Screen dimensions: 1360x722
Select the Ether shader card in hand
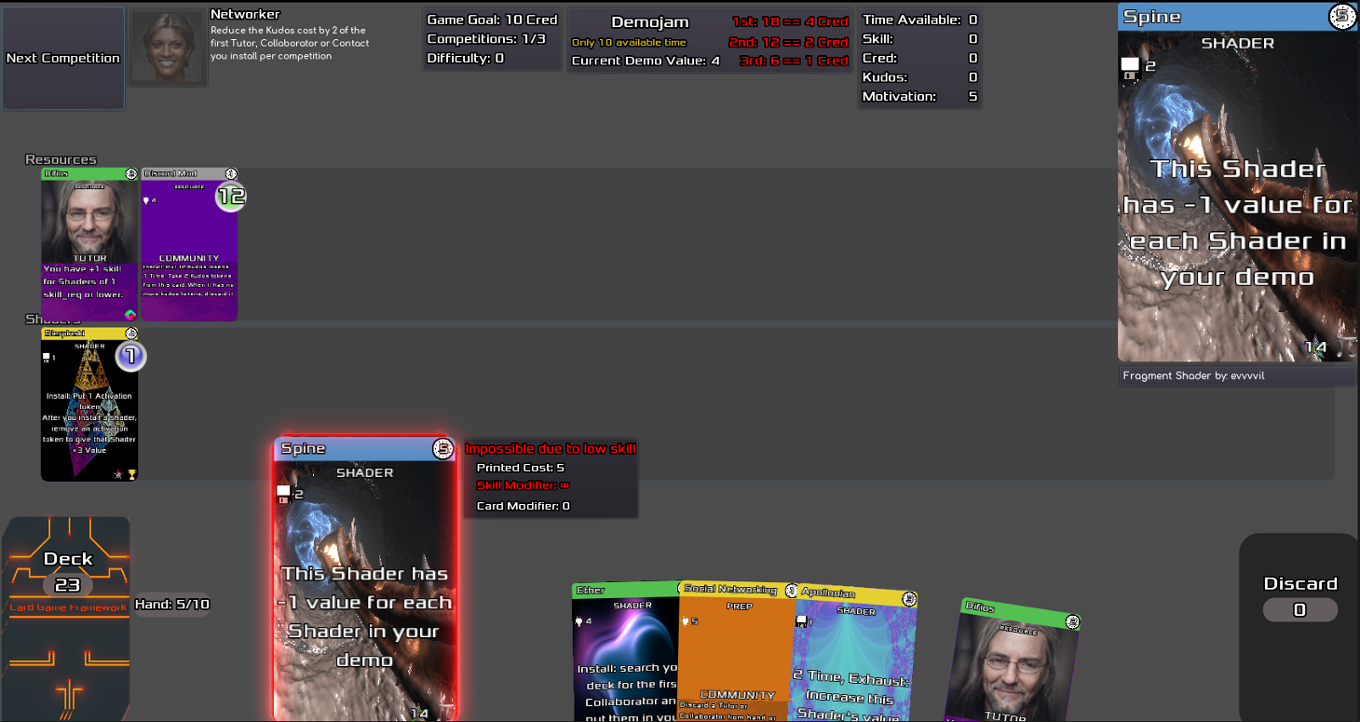[x=626, y=652]
